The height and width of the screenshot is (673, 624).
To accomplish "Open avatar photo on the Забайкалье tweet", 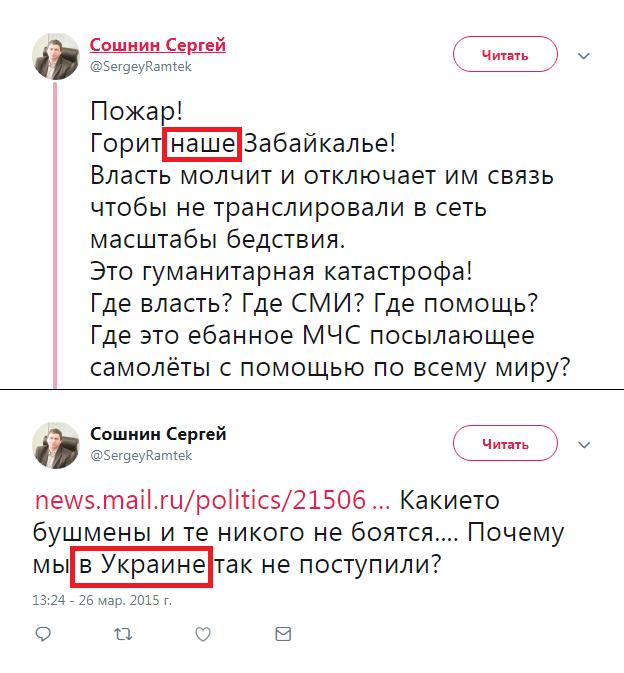I will pyautogui.click(x=56, y=55).
